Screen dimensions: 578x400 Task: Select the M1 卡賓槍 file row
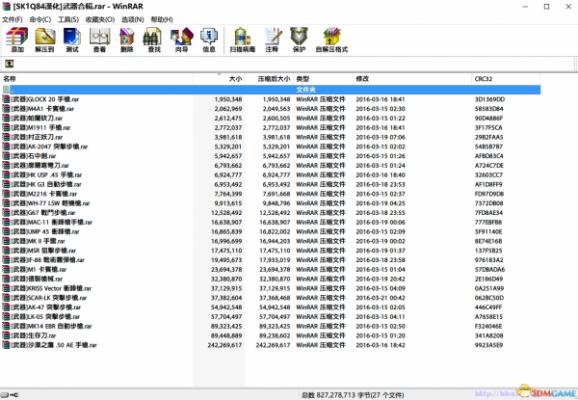point(271,269)
